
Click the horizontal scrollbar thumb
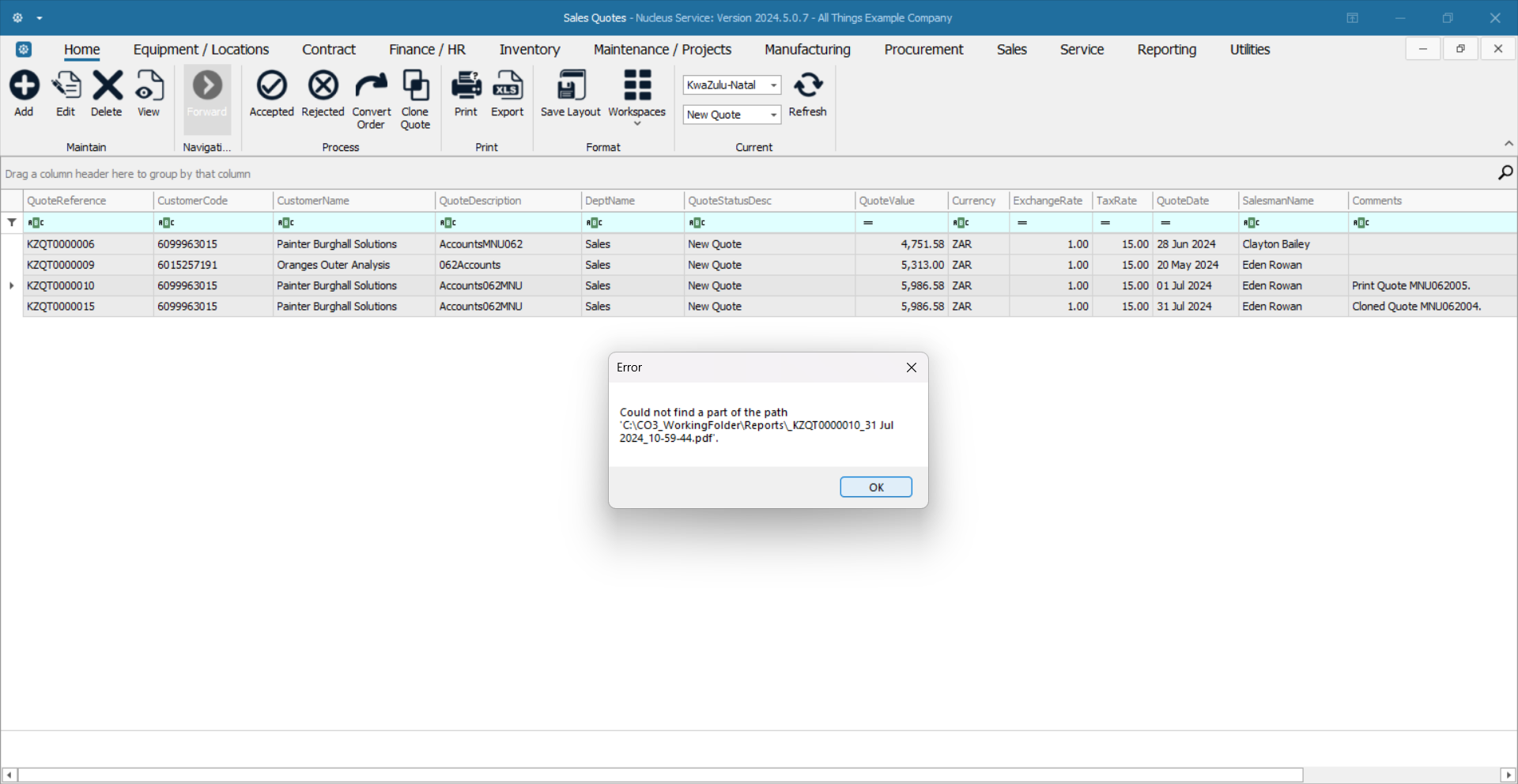pos(660,775)
